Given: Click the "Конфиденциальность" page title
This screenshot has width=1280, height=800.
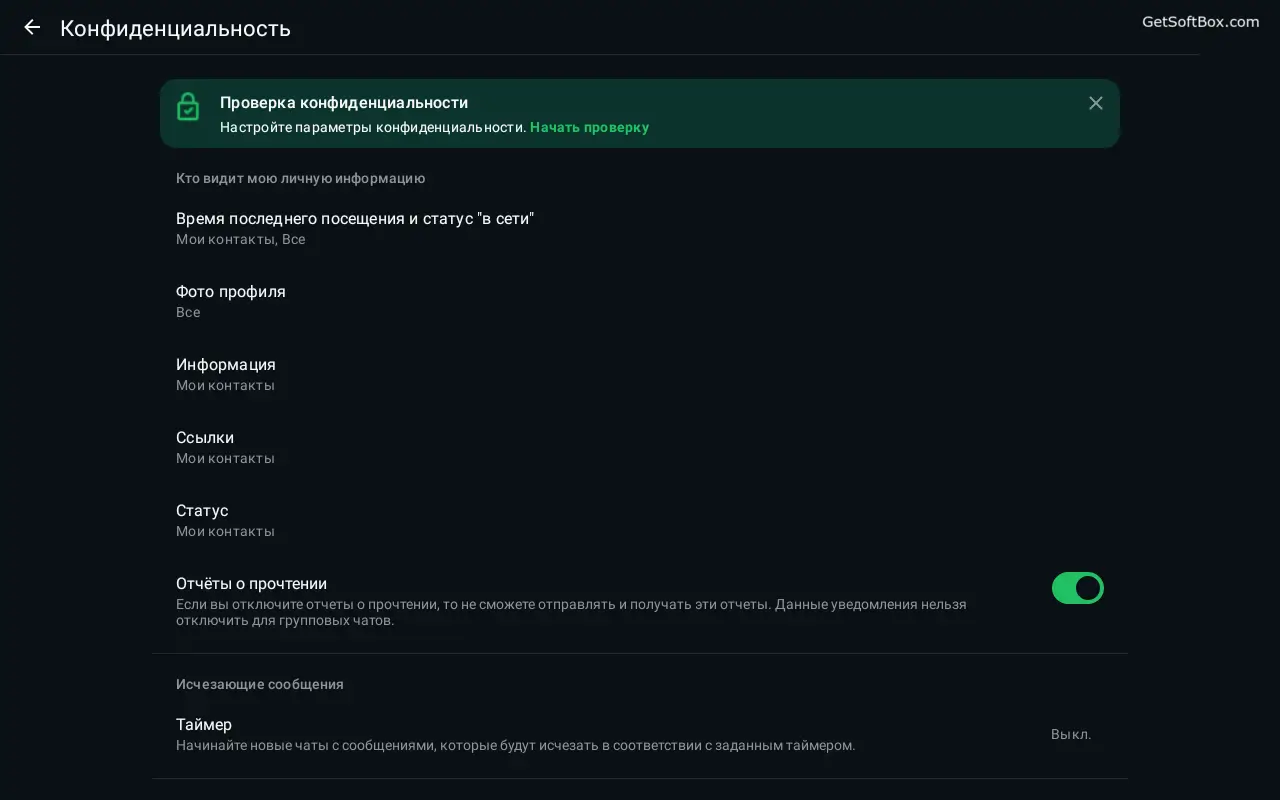Looking at the screenshot, I should pyautogui.click(x=175, y=28).
